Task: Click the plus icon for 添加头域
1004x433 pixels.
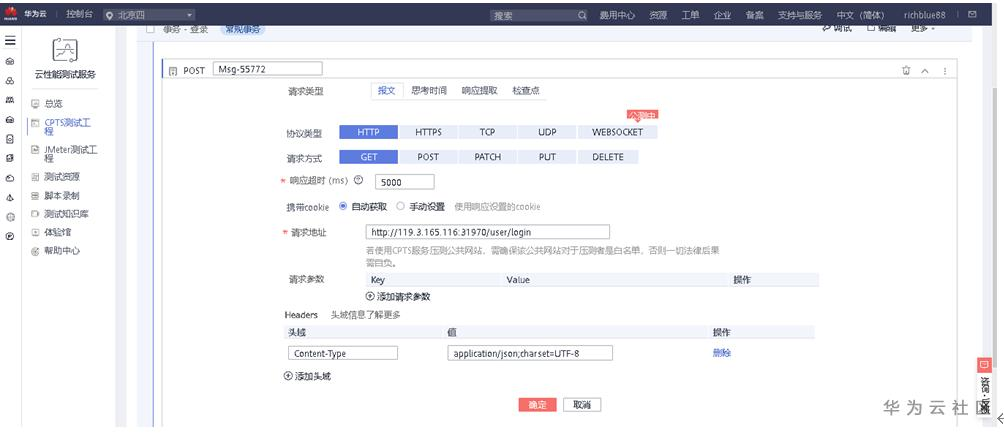Action: [287, 376]
